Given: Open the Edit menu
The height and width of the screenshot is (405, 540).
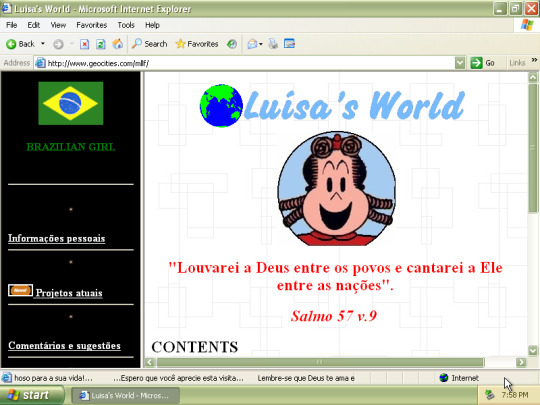Looking at the screenshot, I should pos(33,25).
